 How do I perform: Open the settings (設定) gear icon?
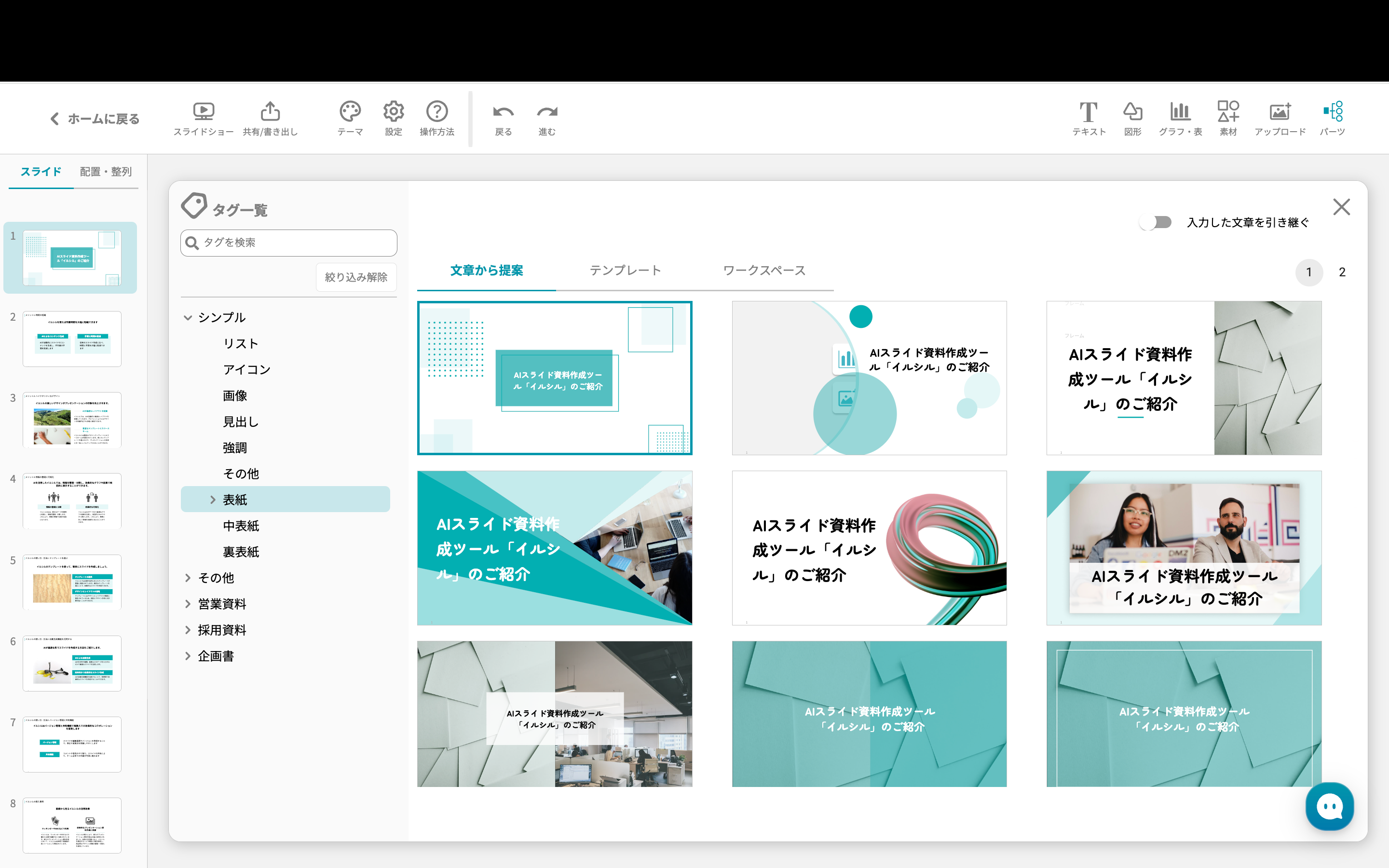point(393,111)
